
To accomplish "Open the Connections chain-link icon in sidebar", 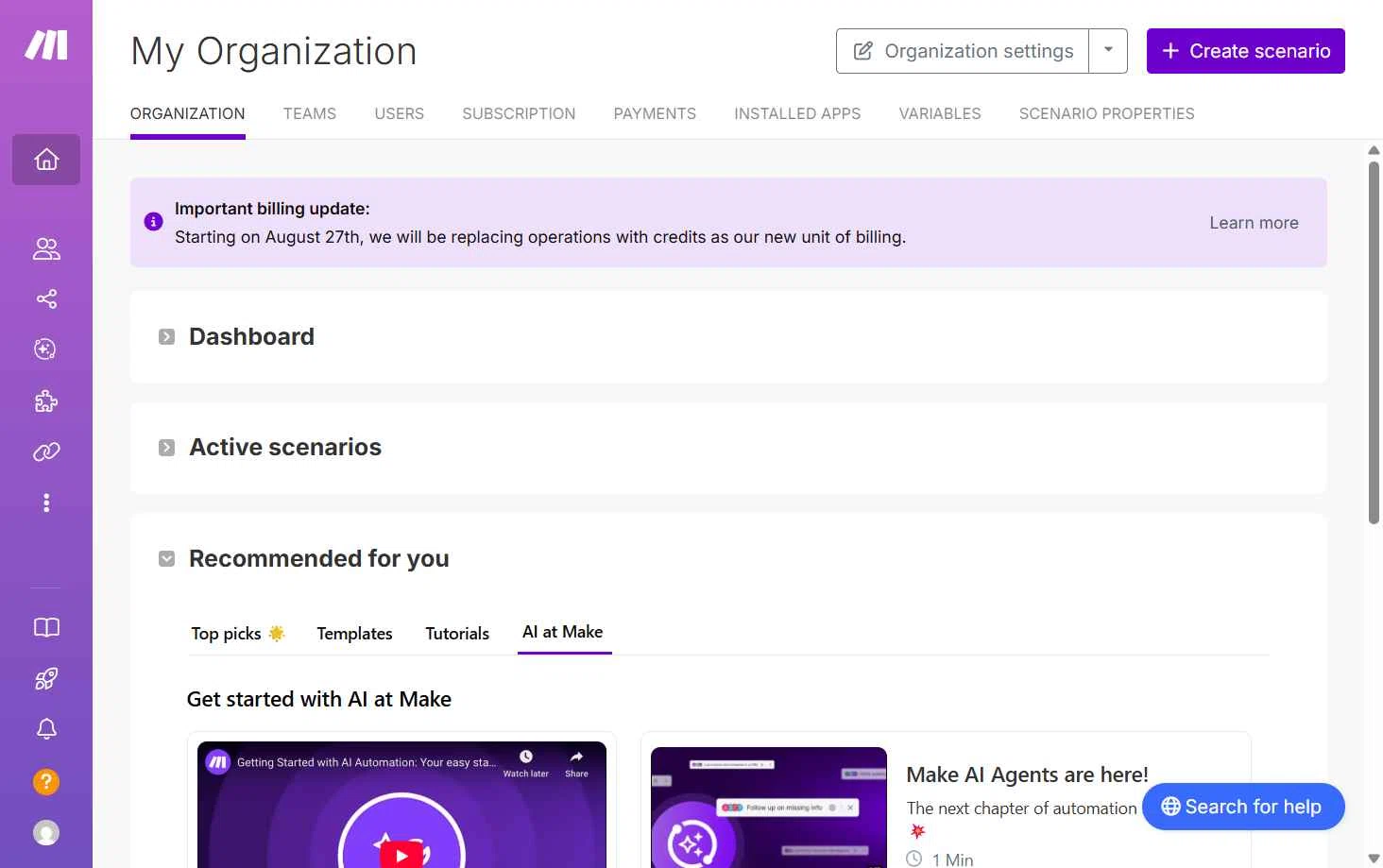I will [46, 452].
